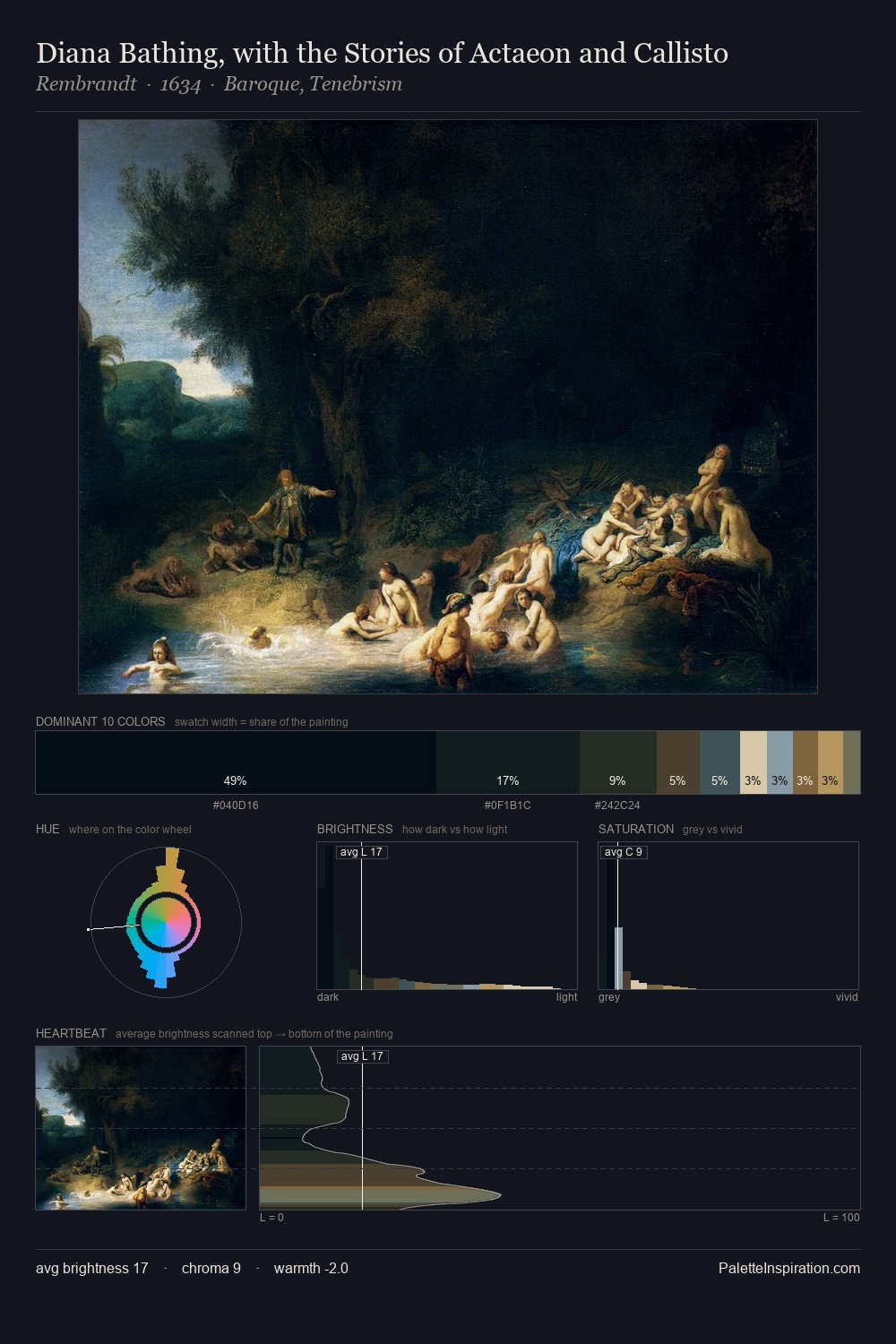
Task: Click the 'vivid' axis label under Saturation
Action: 847,997
